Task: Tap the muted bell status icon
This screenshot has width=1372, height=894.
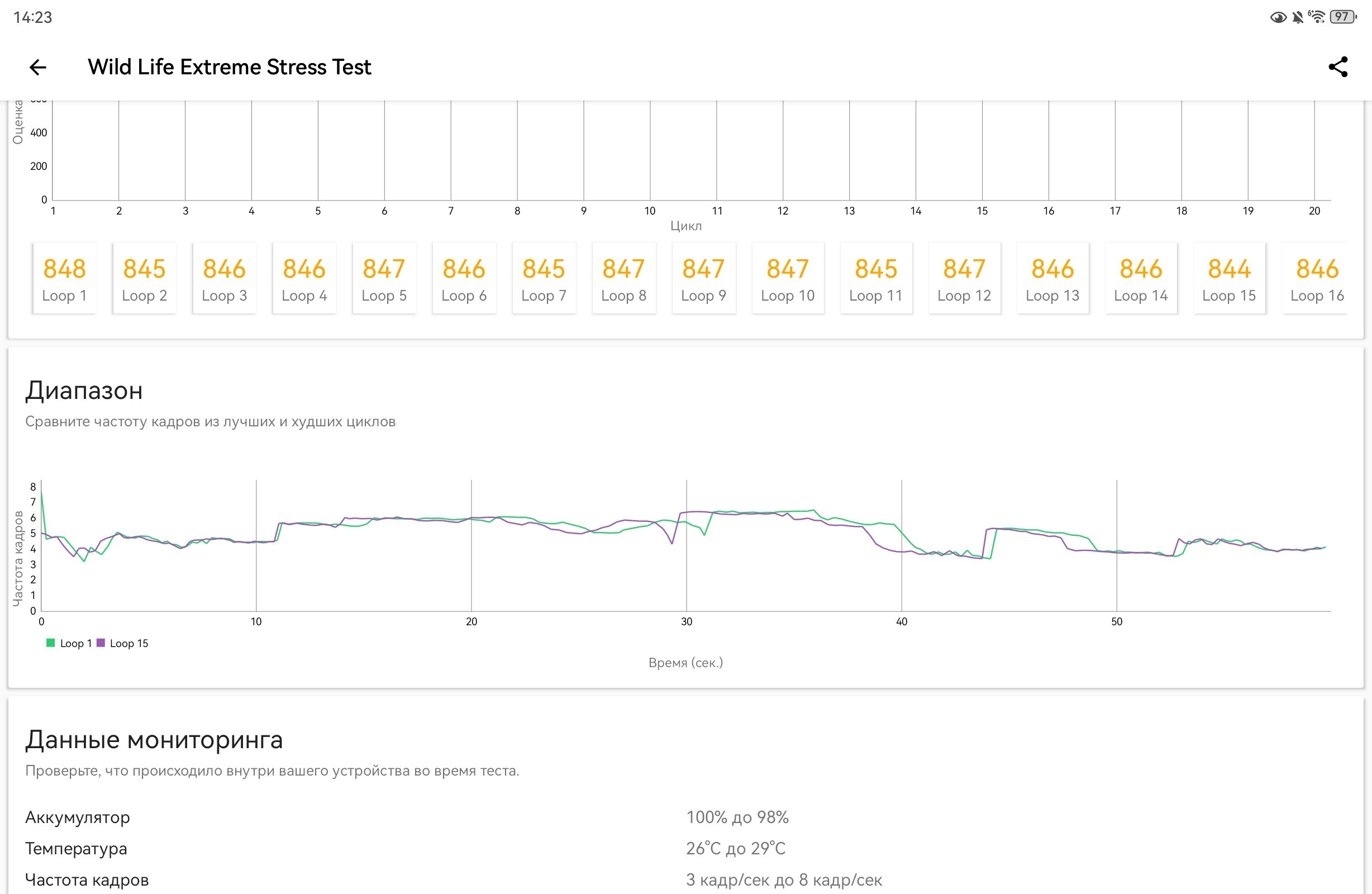Action: [1298, 17]
